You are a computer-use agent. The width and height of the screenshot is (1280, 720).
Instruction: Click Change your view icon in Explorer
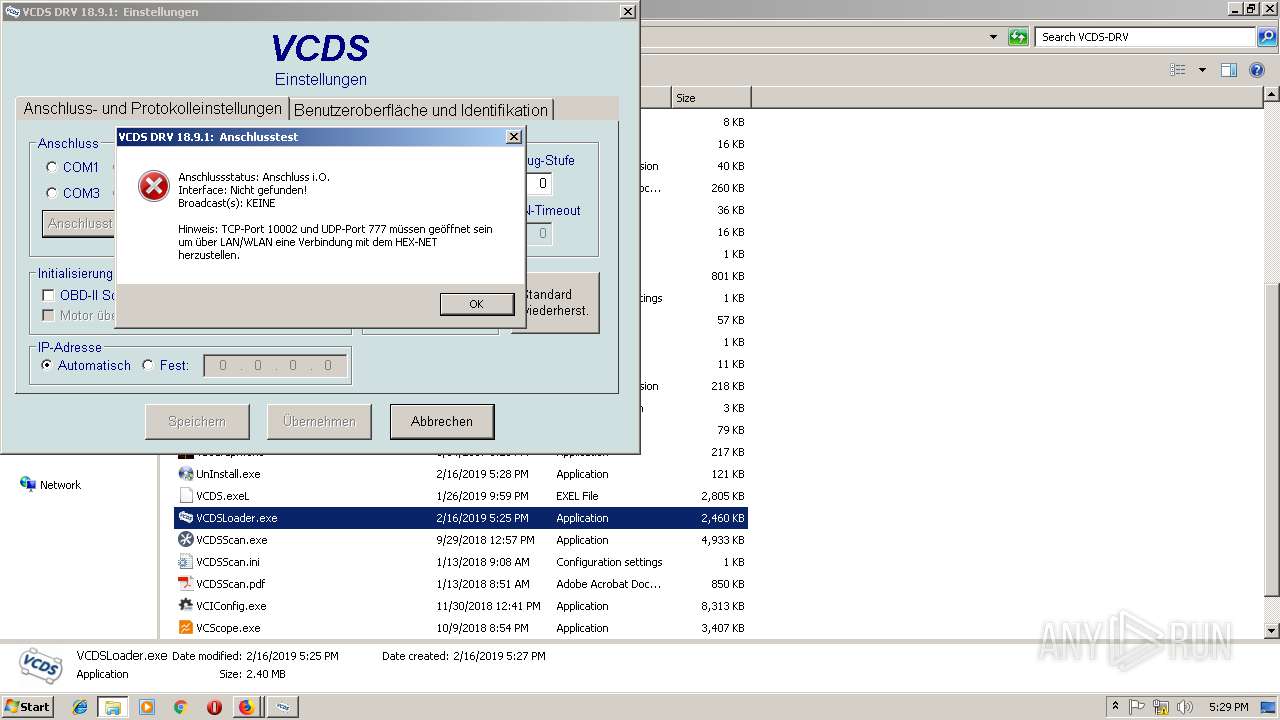(1178, 70)
